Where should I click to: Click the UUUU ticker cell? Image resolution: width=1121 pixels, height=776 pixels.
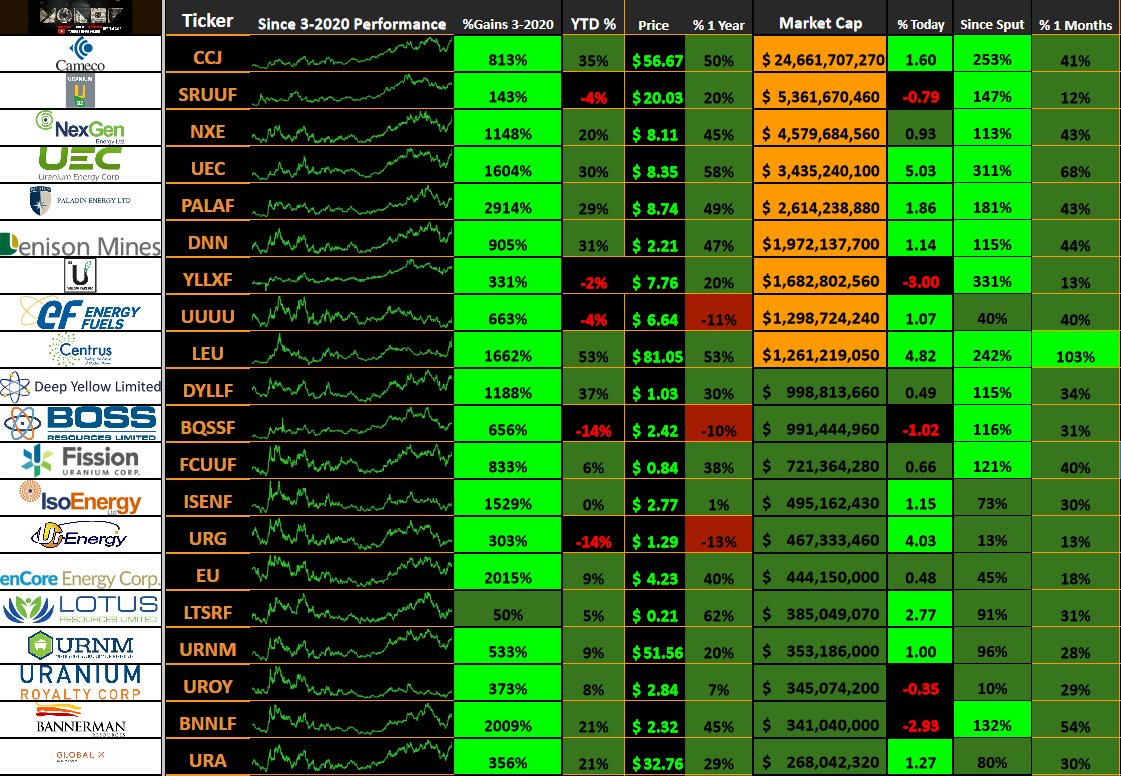tap(207, 316)
